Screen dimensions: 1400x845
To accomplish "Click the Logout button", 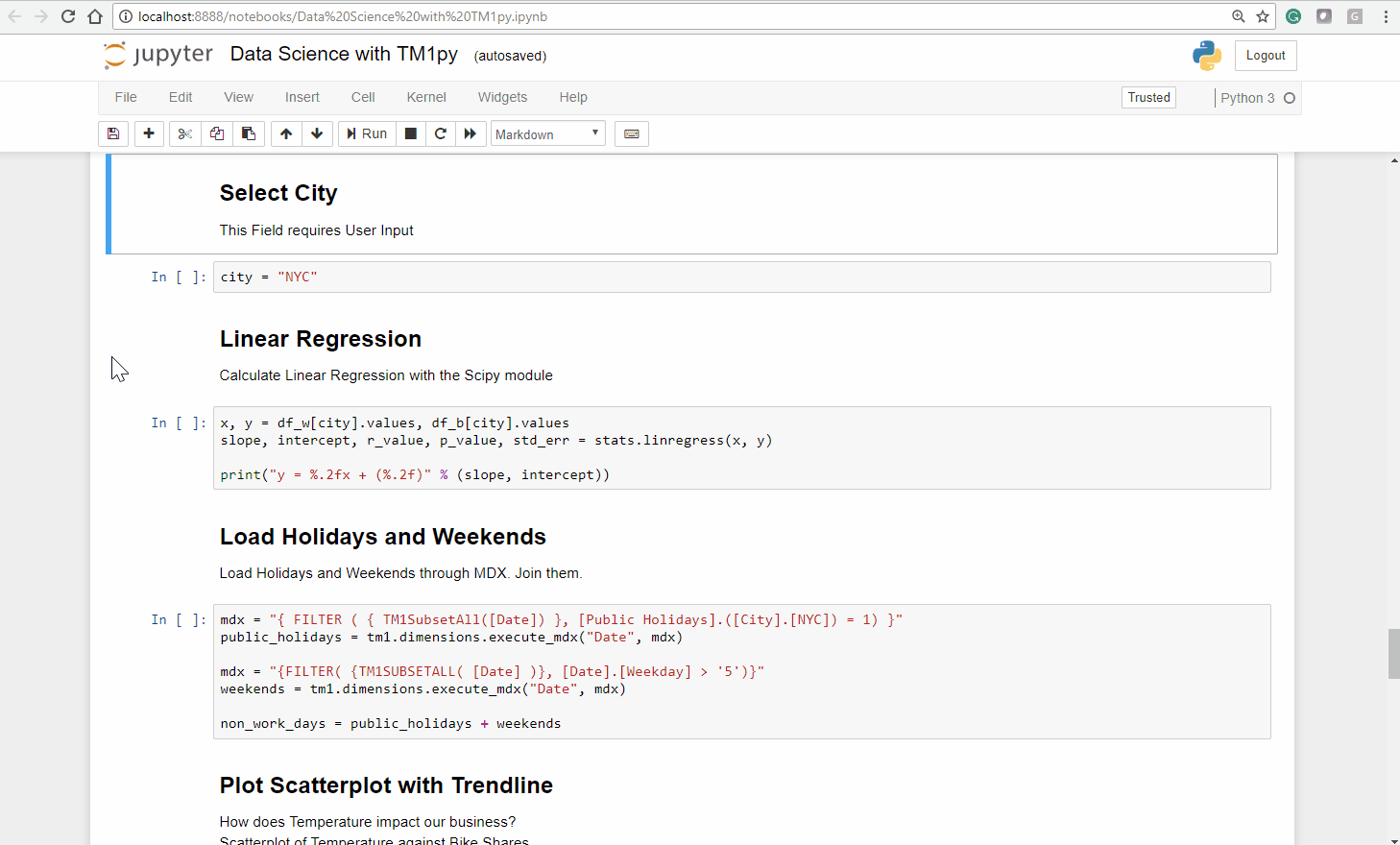I will 1265,55.
